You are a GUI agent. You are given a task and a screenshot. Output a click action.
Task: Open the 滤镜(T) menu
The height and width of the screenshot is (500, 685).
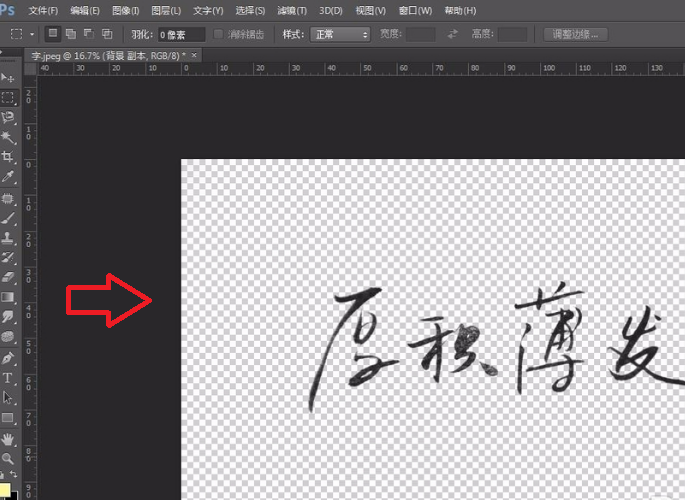tap(292, 10)
